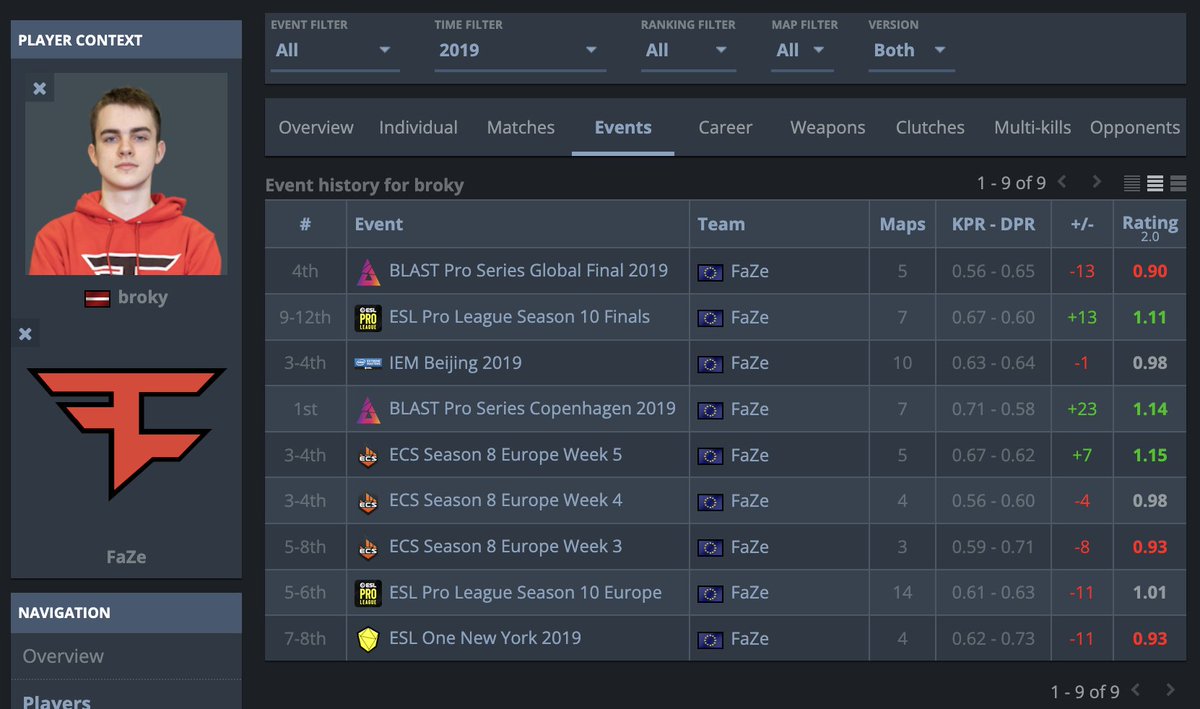Screen dimensions: 1200x709
Task: Click +23 value in Copenhagen row
Action: [x=1081, y=409]
